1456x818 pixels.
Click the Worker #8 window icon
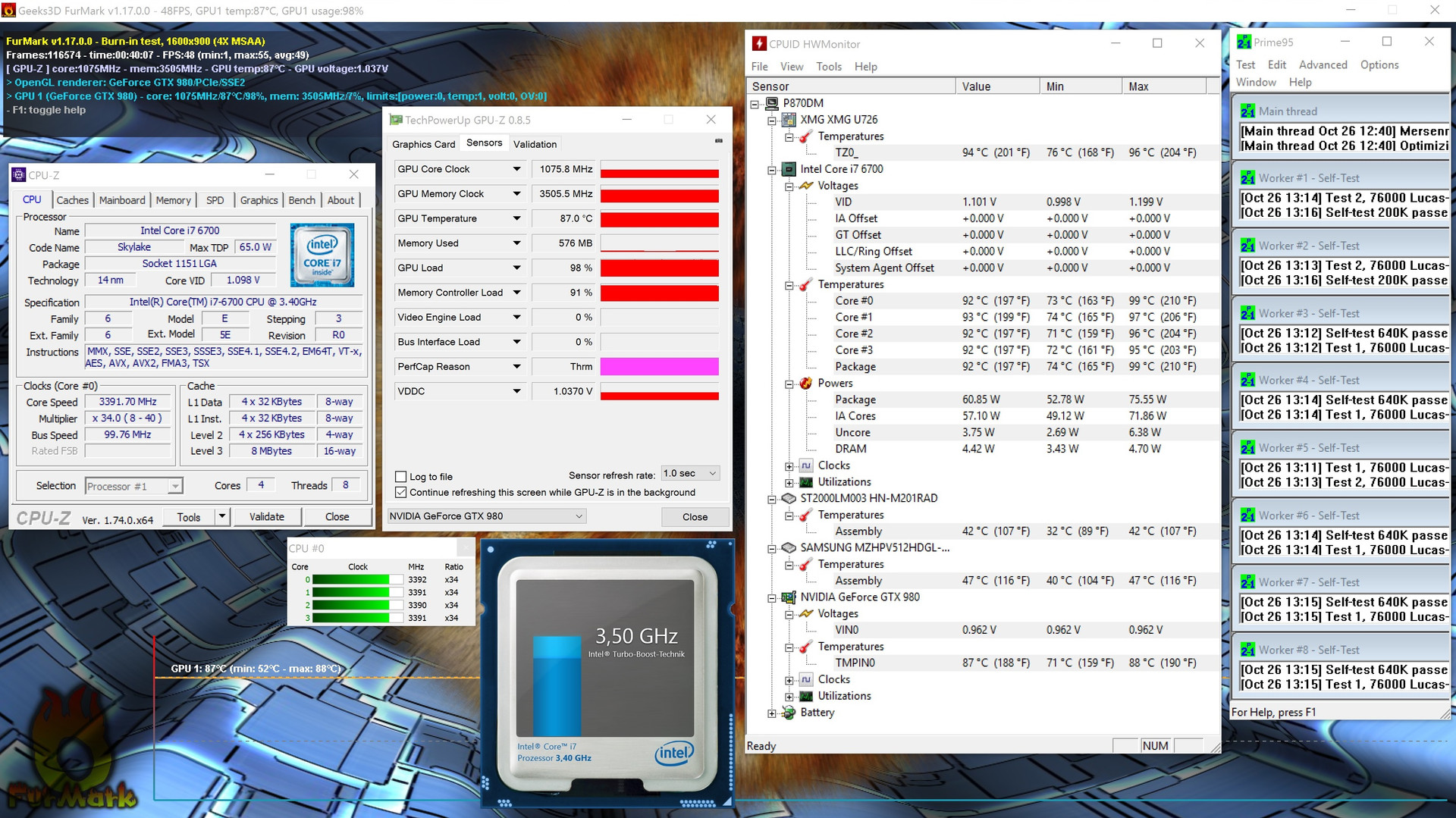1247,650
